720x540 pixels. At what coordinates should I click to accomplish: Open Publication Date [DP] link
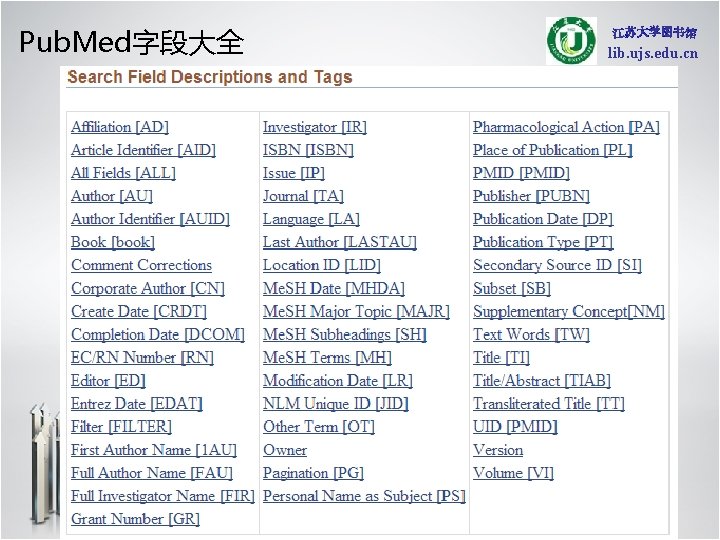point(543,219)
